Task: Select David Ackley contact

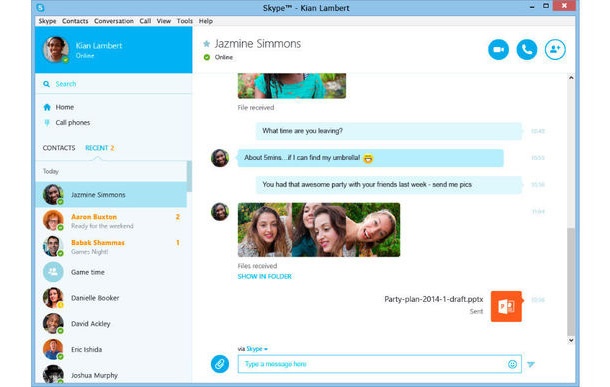Action: [x=111, y=324]
